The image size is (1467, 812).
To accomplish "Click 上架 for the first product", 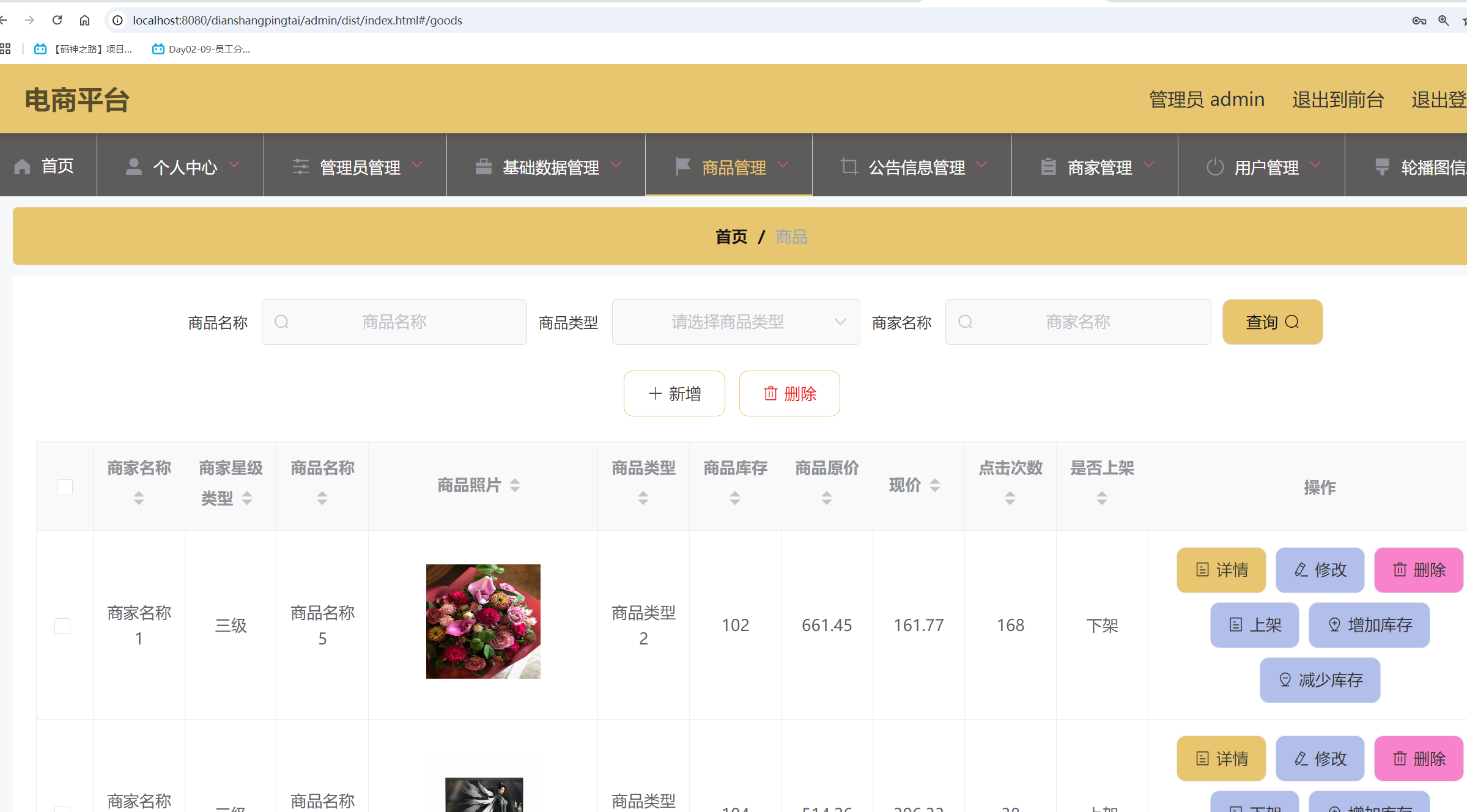I will tap(1254, 625).
